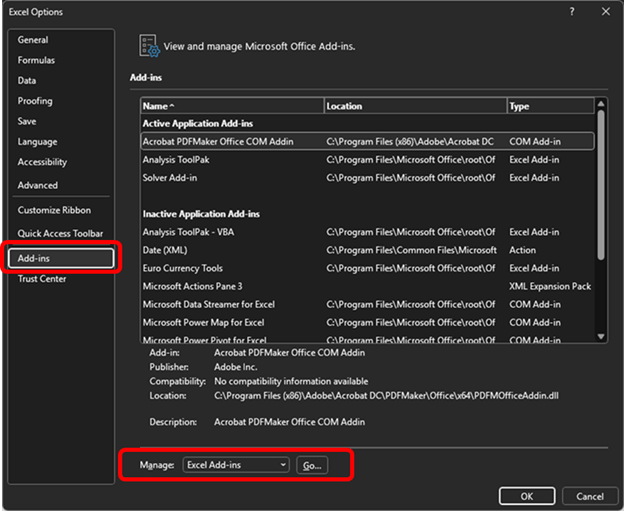624x511 pixels.
Task: Click the PDFMOfficeAddin.dll location path
Action: coord(386,396)
